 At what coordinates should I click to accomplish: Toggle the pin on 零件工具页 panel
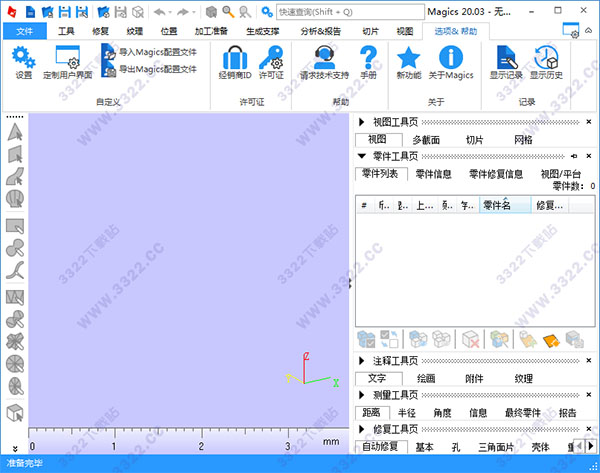[574, 156]
